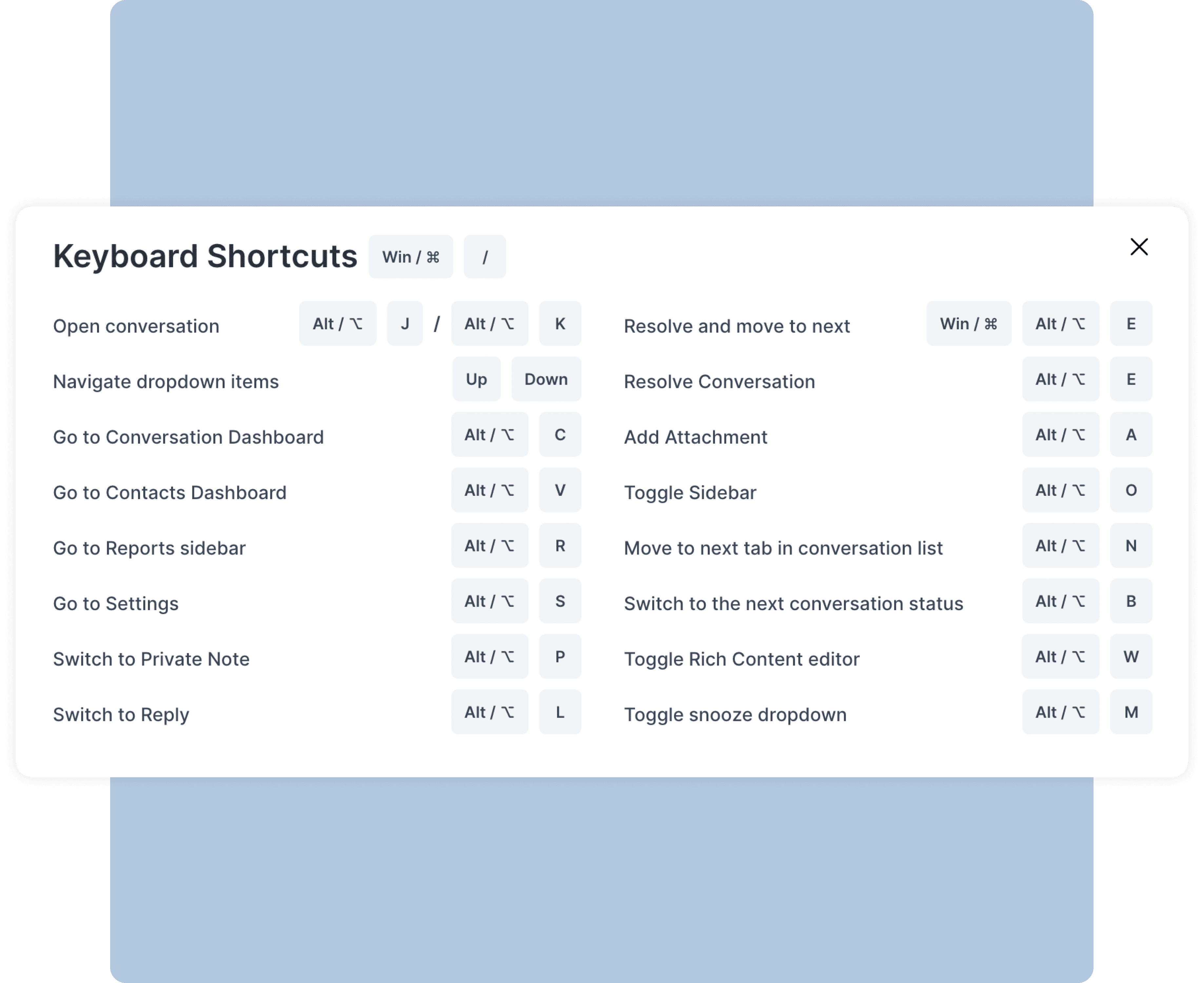The height and width of the screenshot is (983, 1204).
Task: Click the R key badge for Go to Reports sidebar
Action: pos(560,545)
